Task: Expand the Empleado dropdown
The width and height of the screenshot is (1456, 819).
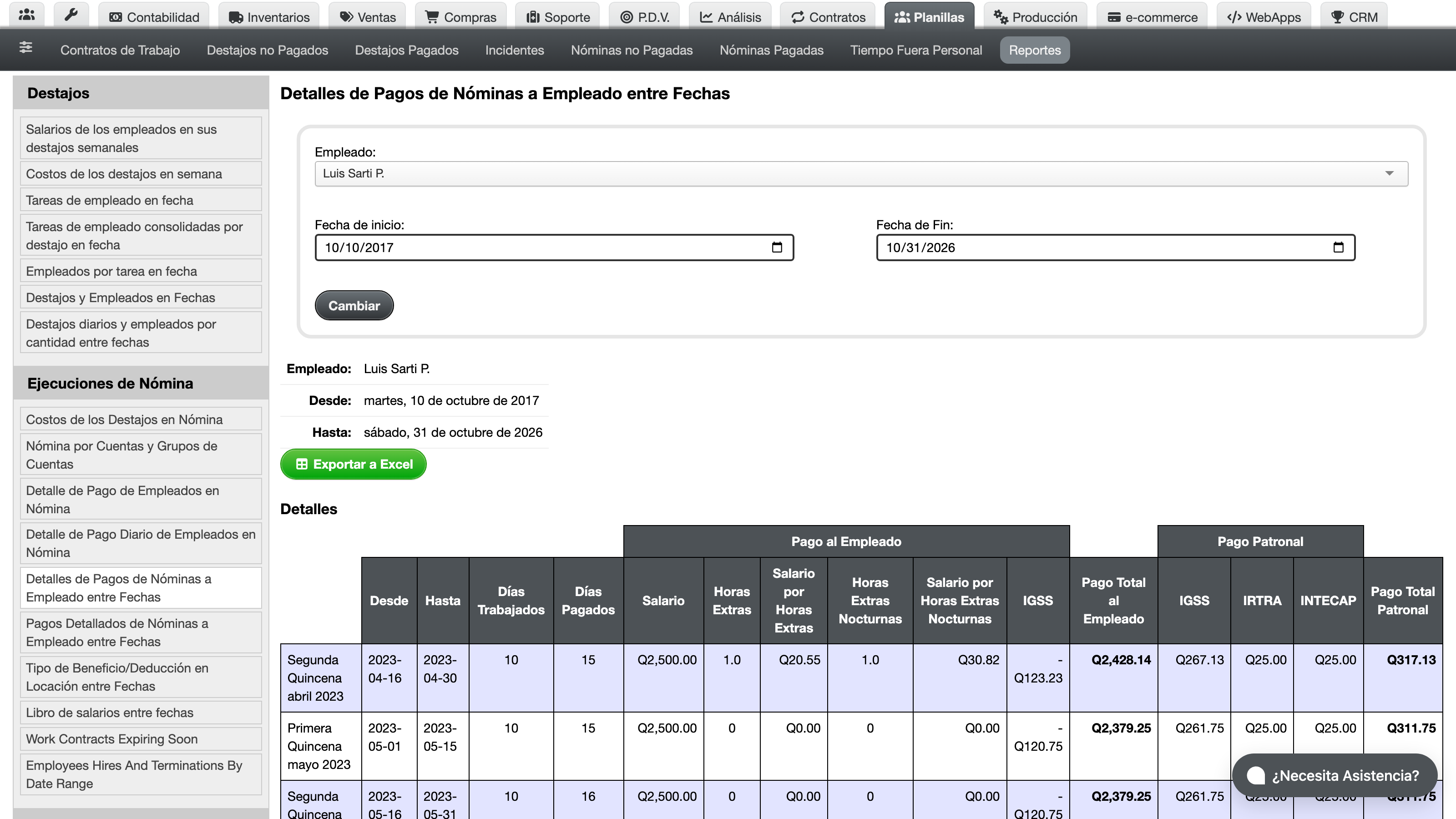Action: (861, 173)
